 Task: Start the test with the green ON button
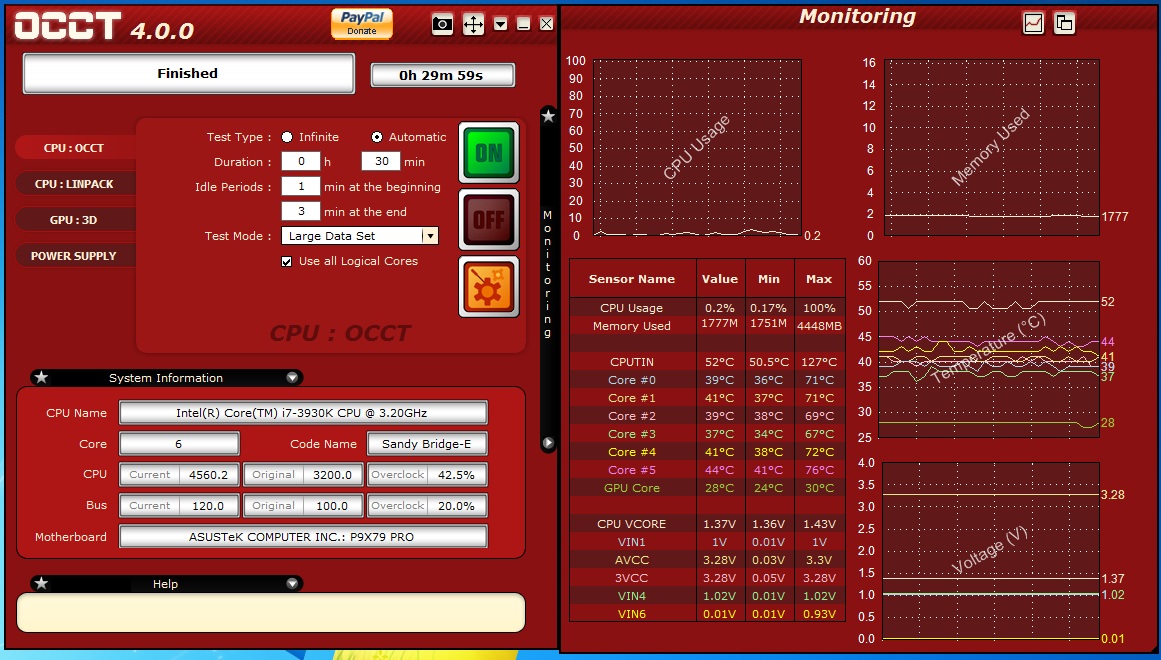489,153
